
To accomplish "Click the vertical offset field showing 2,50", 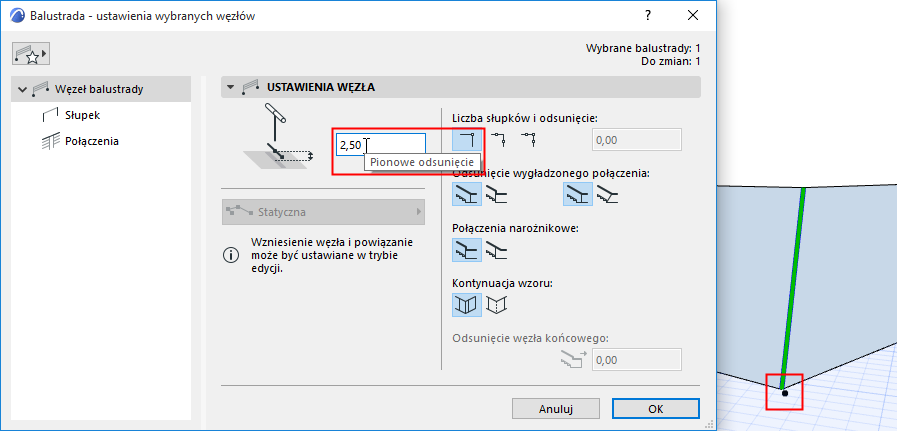I will 382,145.
